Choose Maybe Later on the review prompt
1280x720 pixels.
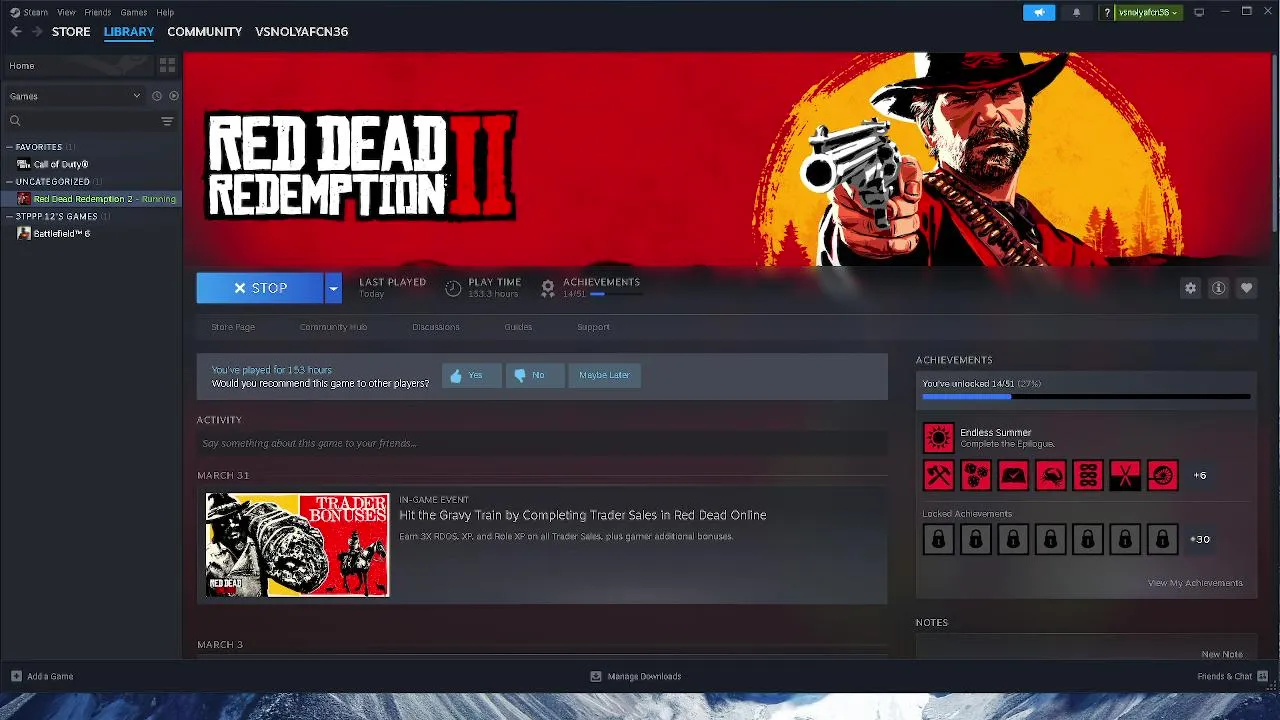(x=604, y=375)
